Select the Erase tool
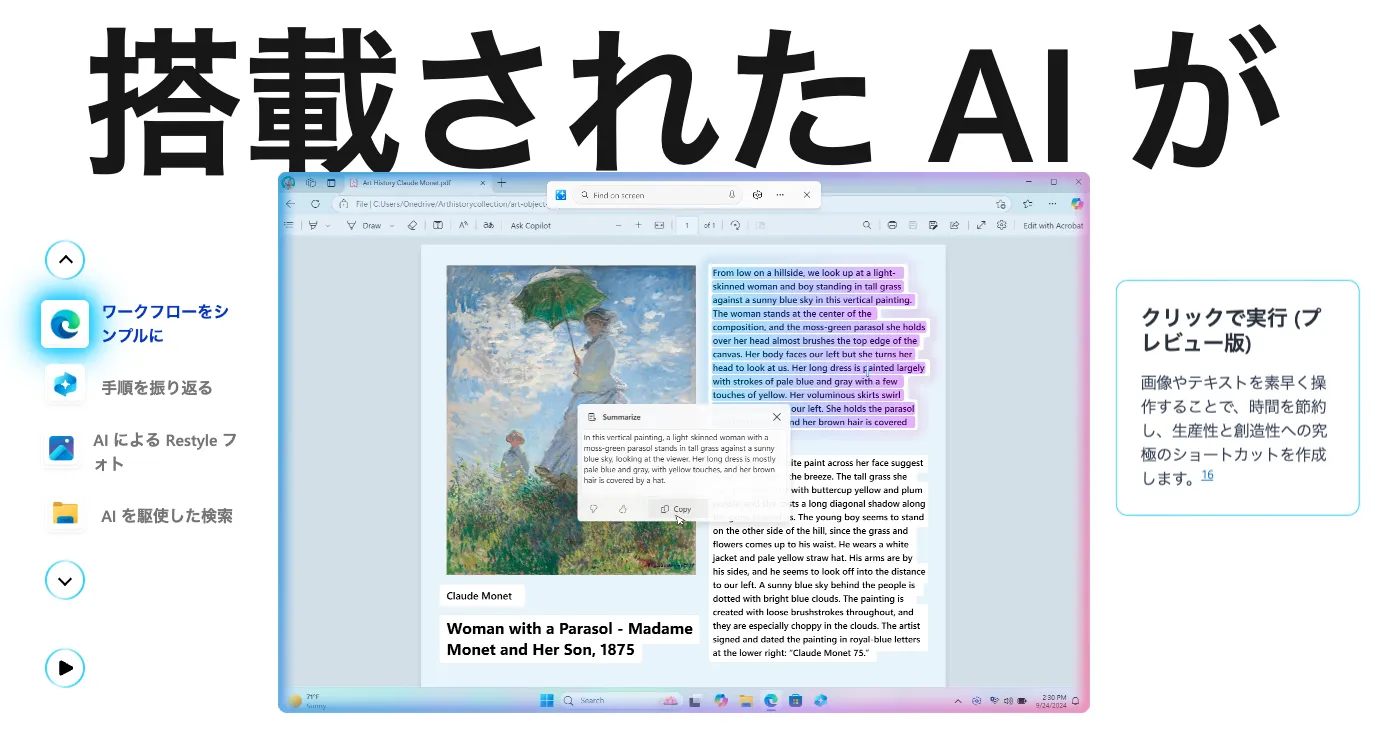 click(x=412, y=225)
